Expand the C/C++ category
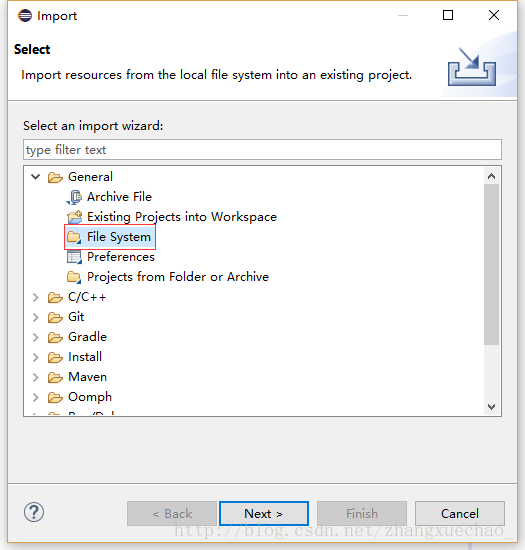The width and height of the screenshot is (525, 550). click(35, 297)
